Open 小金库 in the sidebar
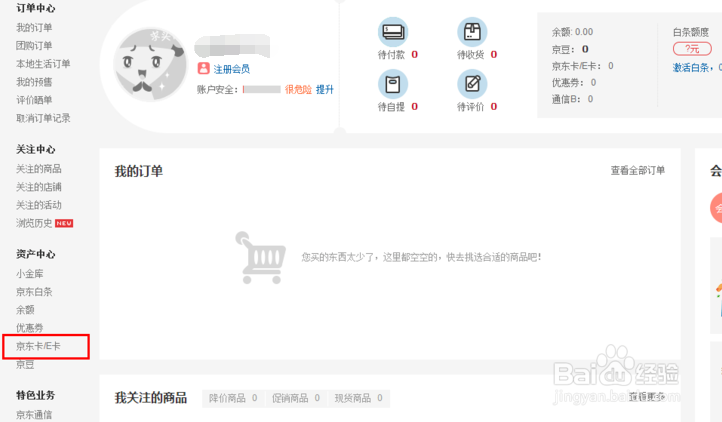Screen dimensions: 722x422 tap(29, 274)
